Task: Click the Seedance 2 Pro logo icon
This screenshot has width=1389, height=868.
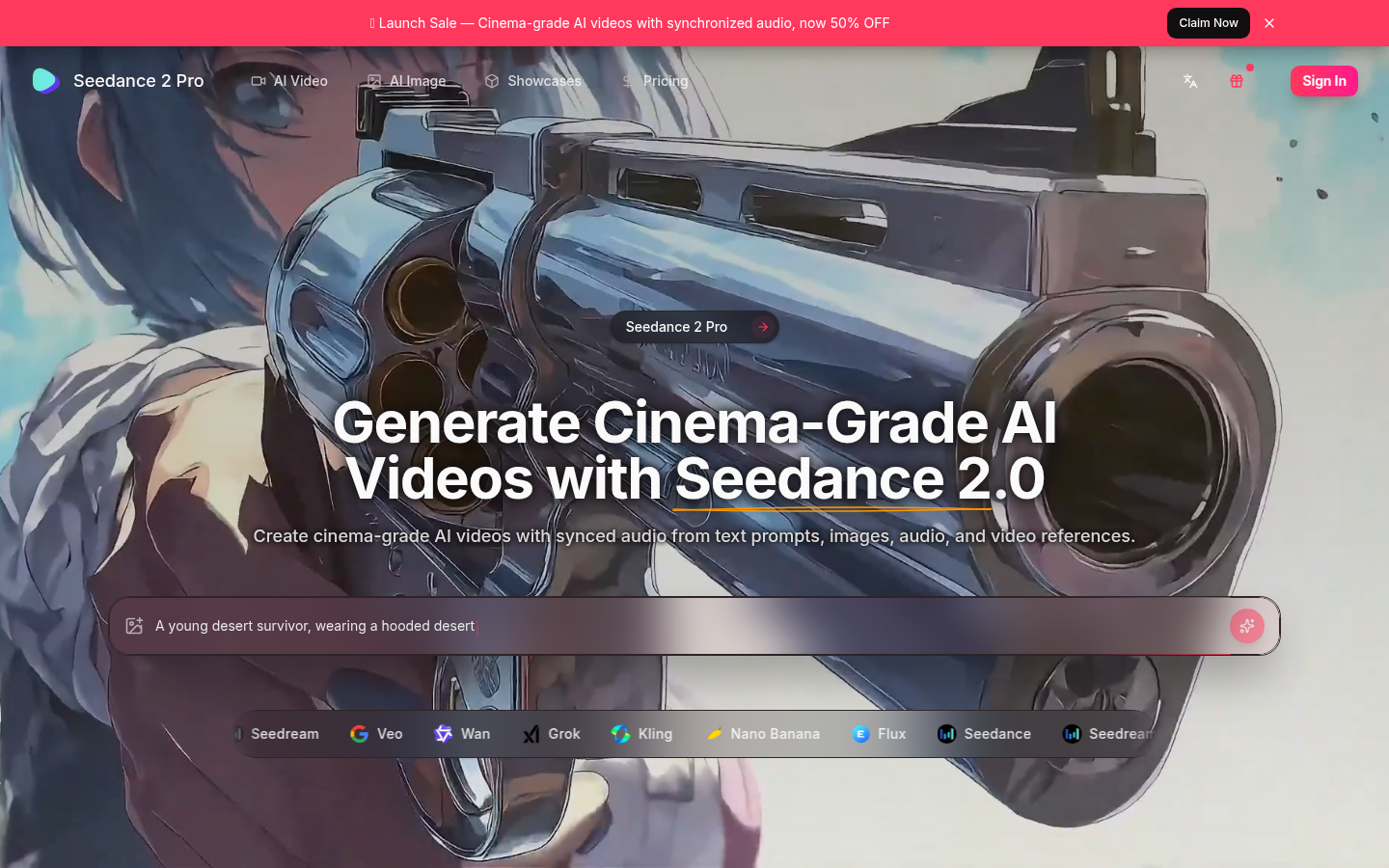Action: pos(45,80)
